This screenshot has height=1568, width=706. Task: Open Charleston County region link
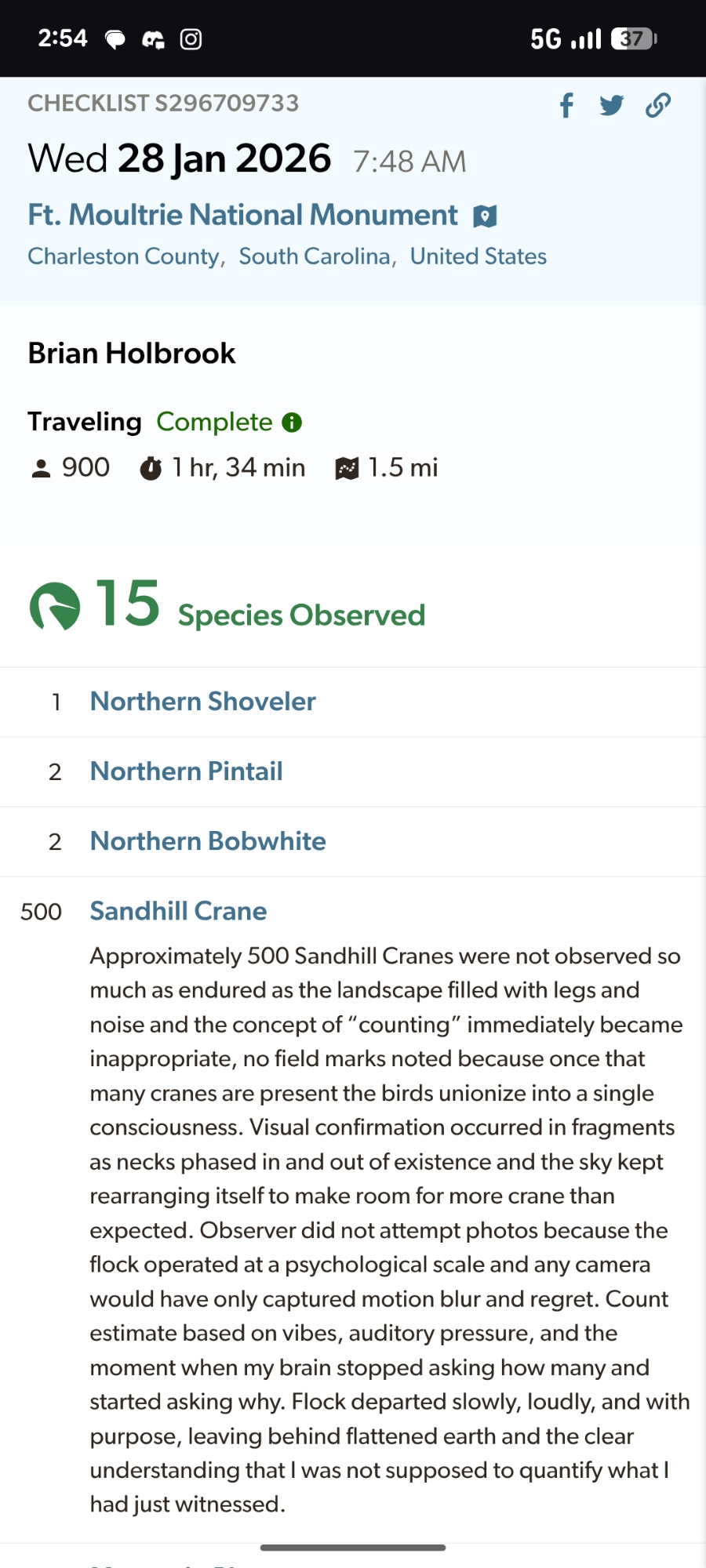123,256
